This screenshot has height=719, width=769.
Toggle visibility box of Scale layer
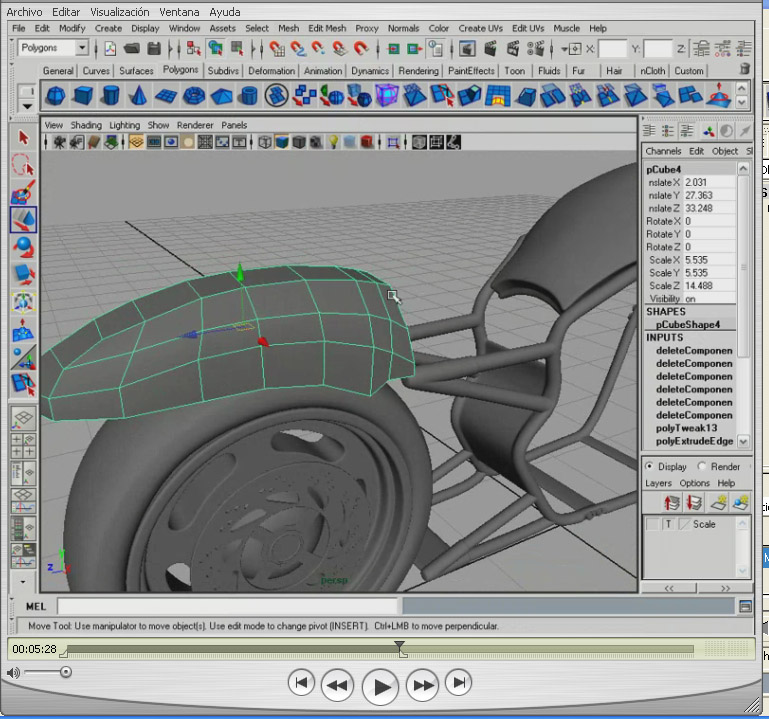(x=653, y=524)
